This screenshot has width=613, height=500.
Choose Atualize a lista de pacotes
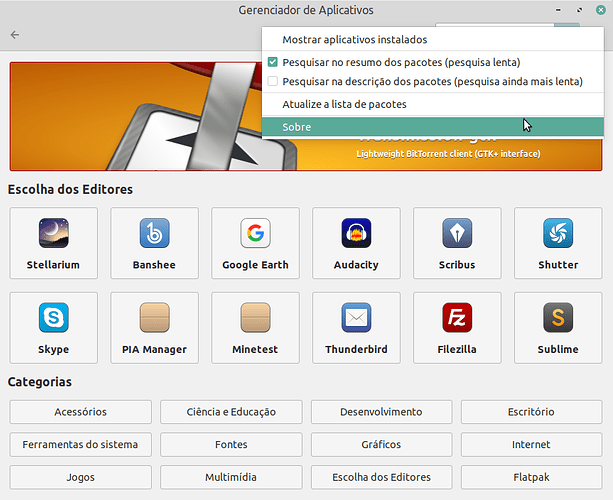(433, 104)
